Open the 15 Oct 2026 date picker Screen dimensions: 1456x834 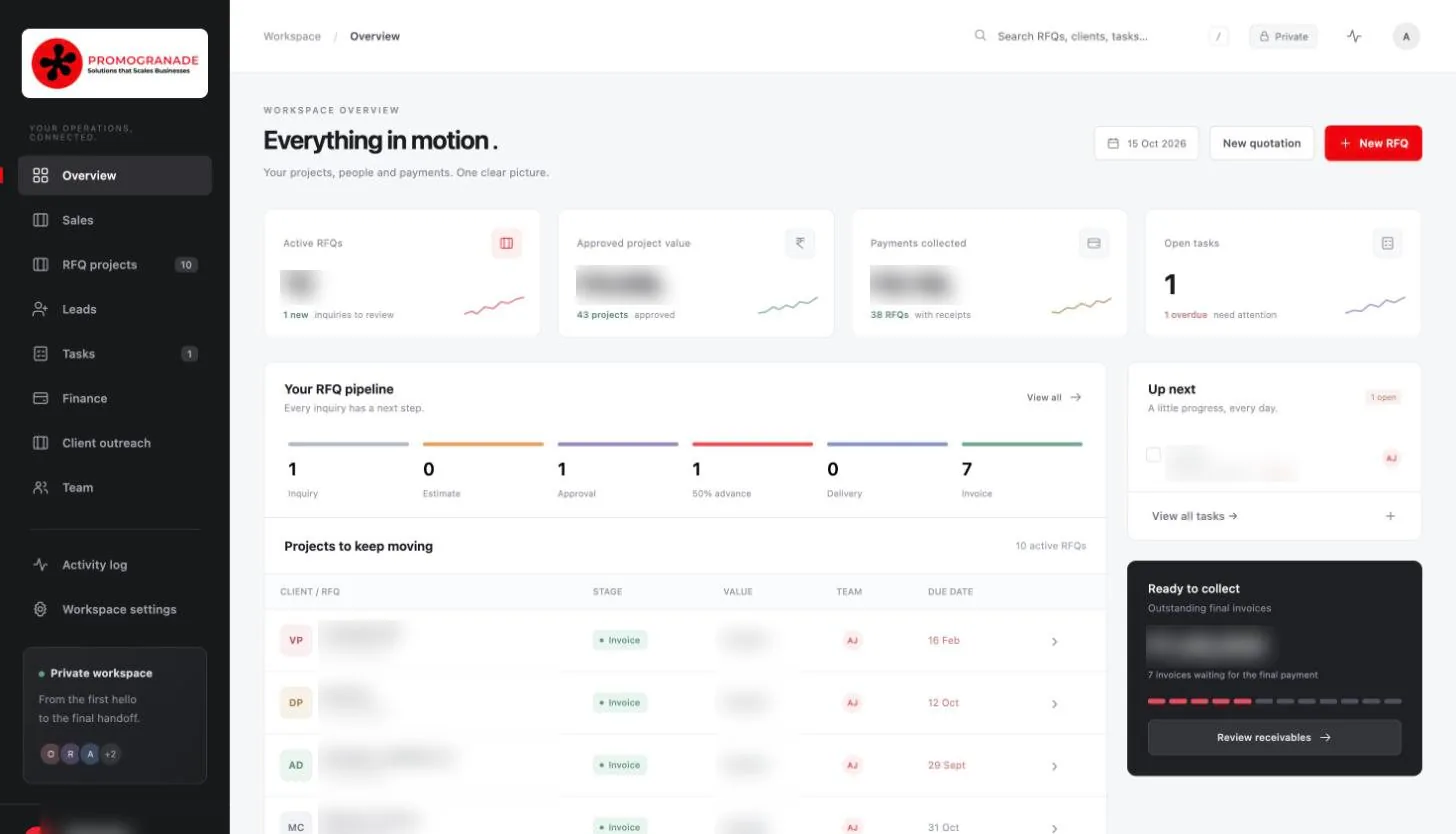pos(1146,143)
